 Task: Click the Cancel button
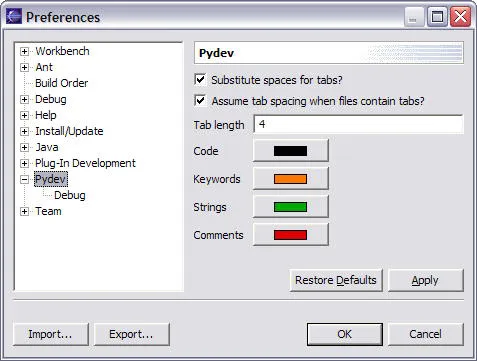[426, 334]
